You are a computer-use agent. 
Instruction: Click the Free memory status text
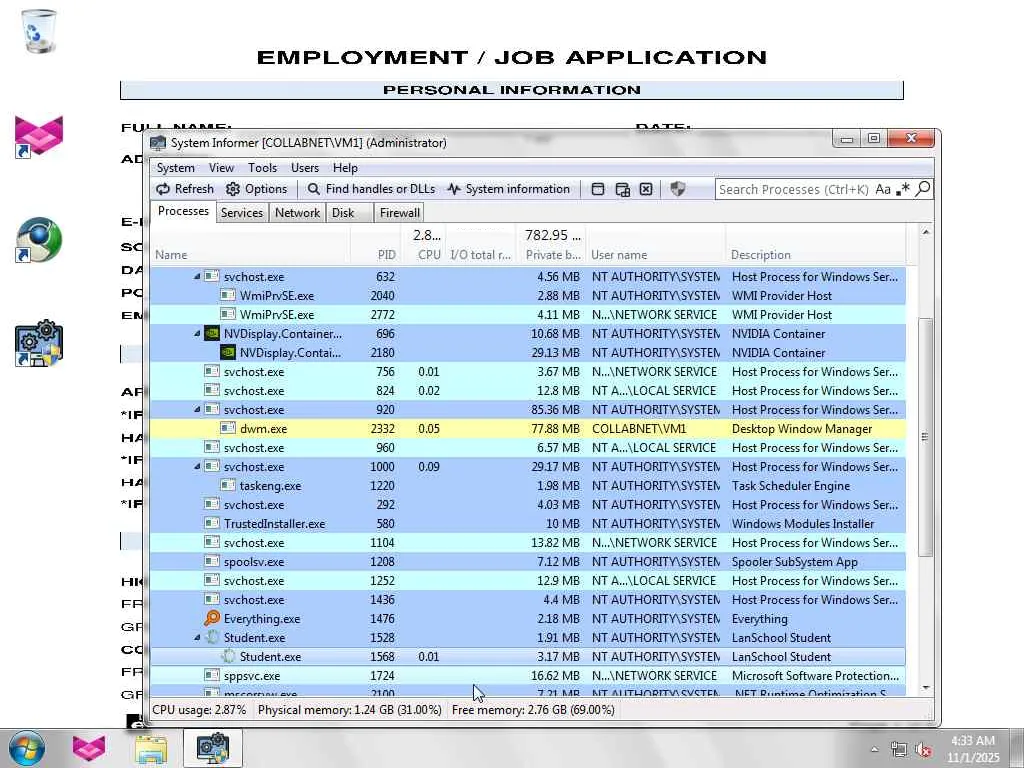coord(533,710)
